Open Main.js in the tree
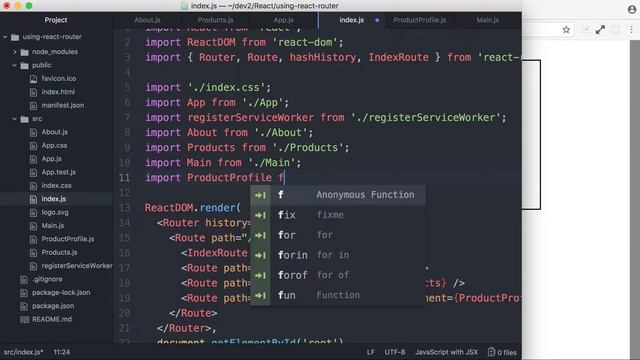640x360 pixels. [x=53, y=226]
